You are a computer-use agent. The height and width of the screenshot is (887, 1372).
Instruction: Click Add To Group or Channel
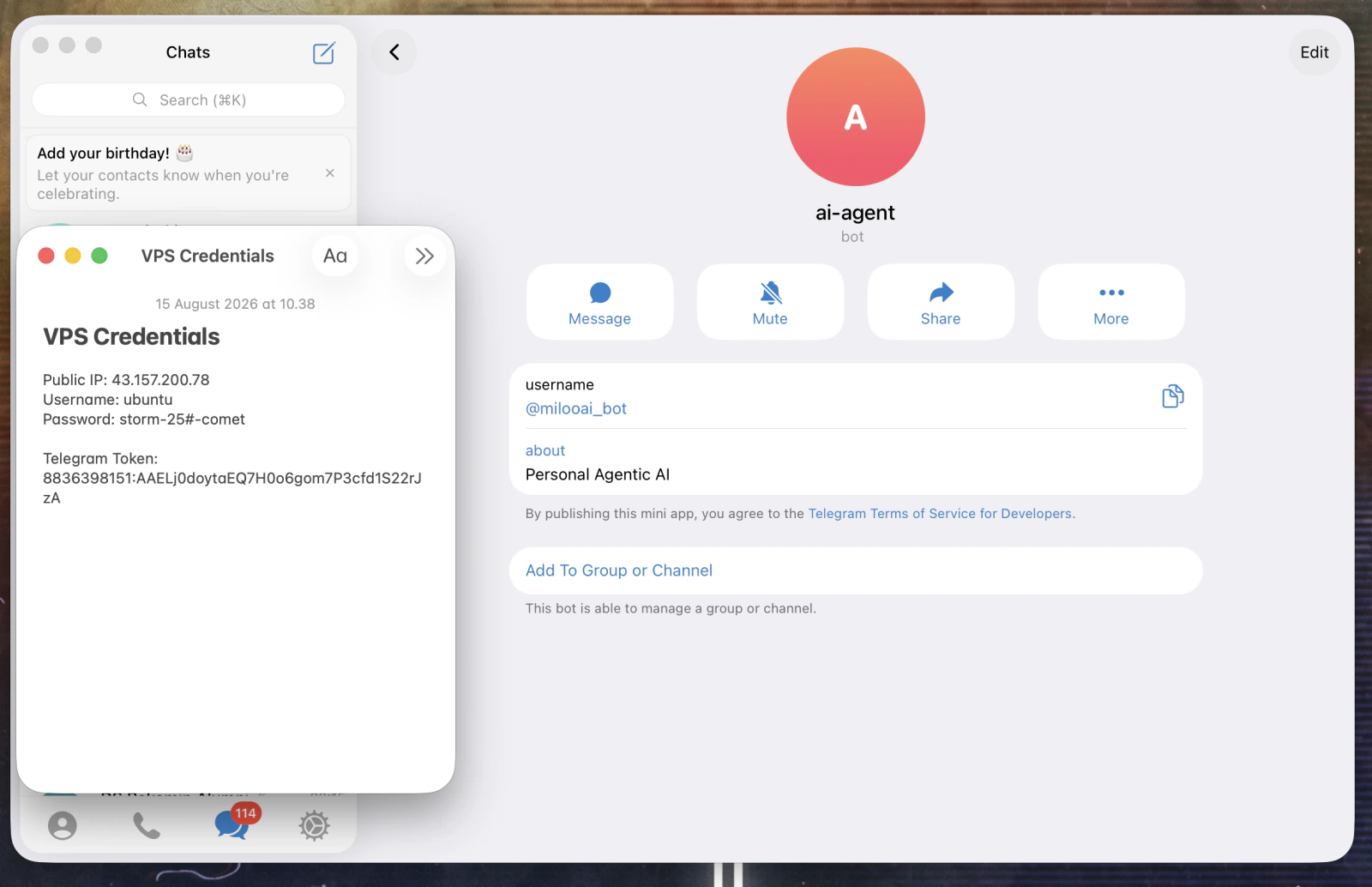pyautogui.click(x=855, y=570)
